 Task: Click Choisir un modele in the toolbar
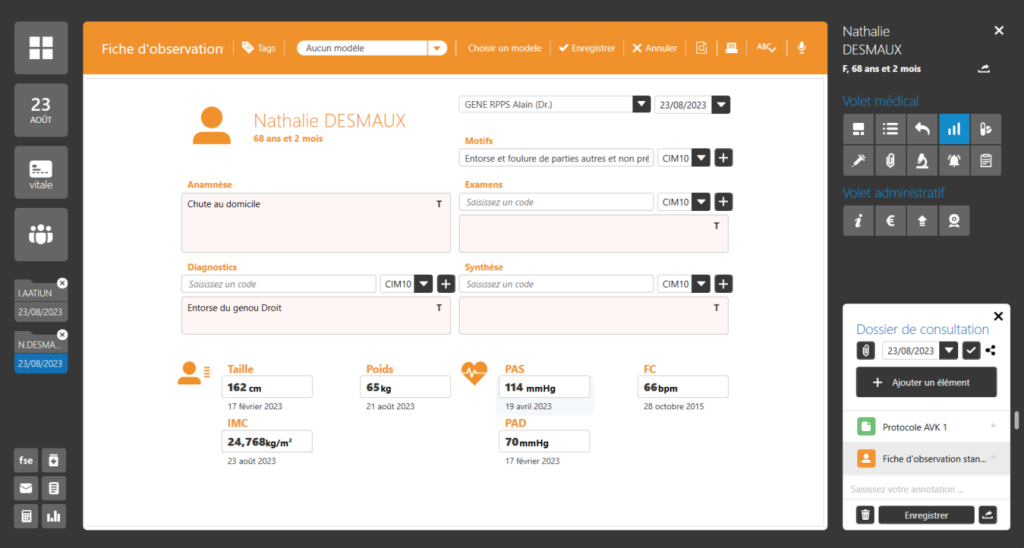tap(504, 48)
